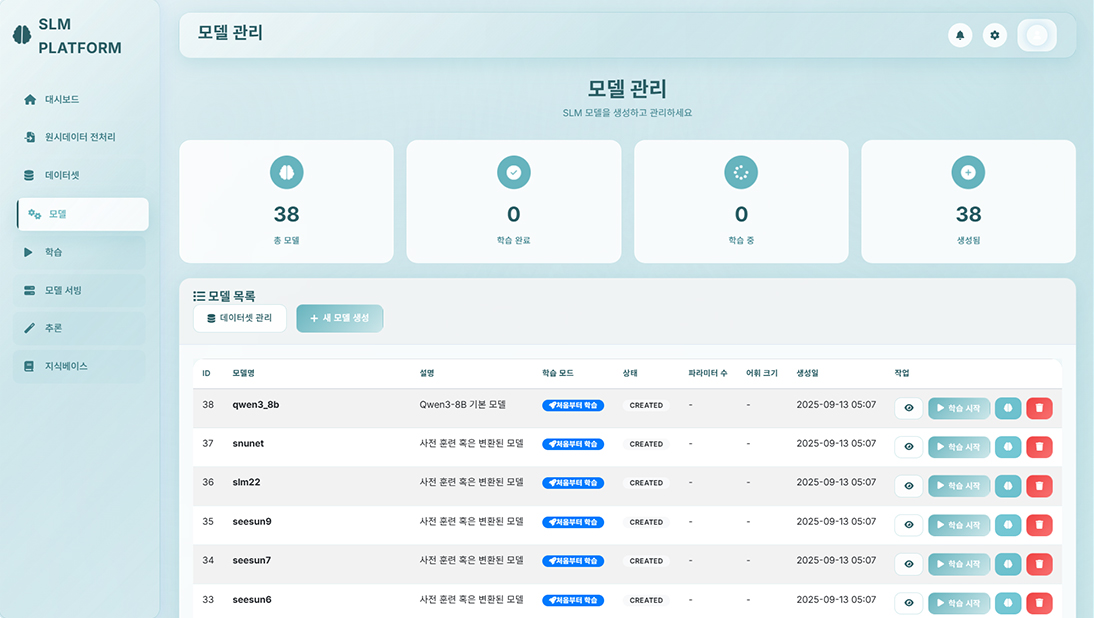
Task: Click the notification bell icon
Action: coord(960,35)
